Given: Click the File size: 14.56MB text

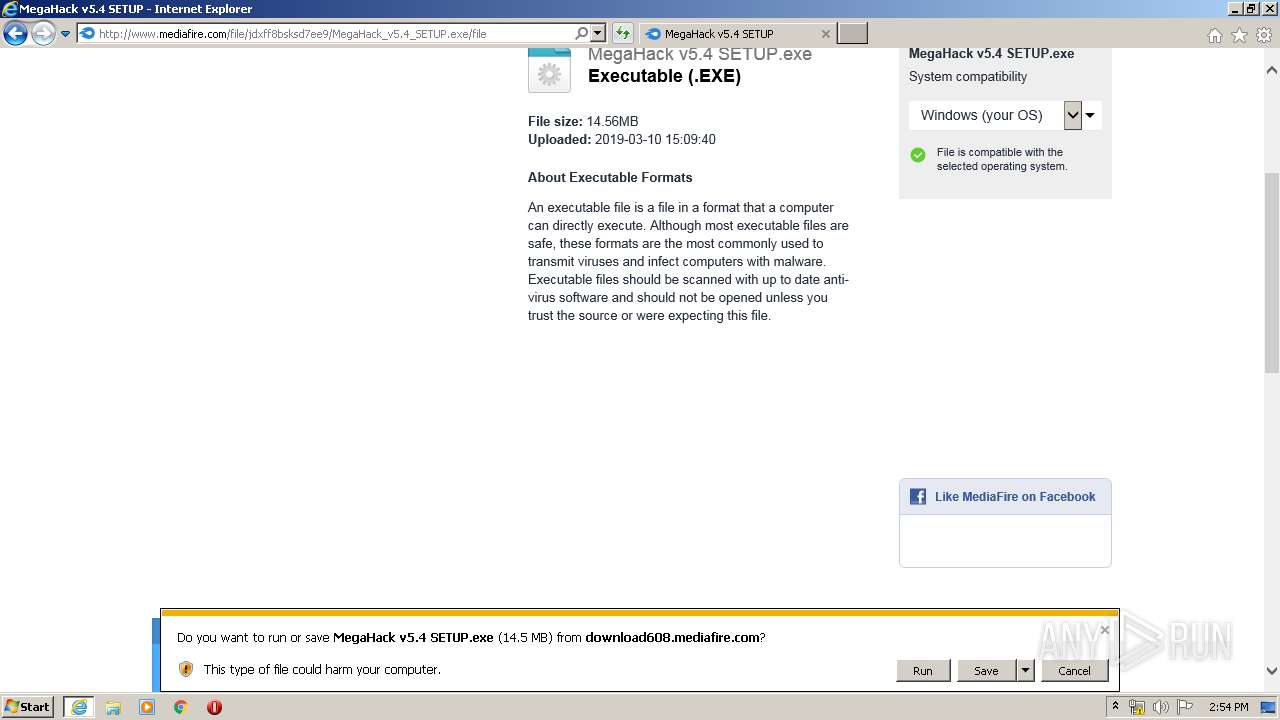Looking at the screenshot, I should point(583,121).
